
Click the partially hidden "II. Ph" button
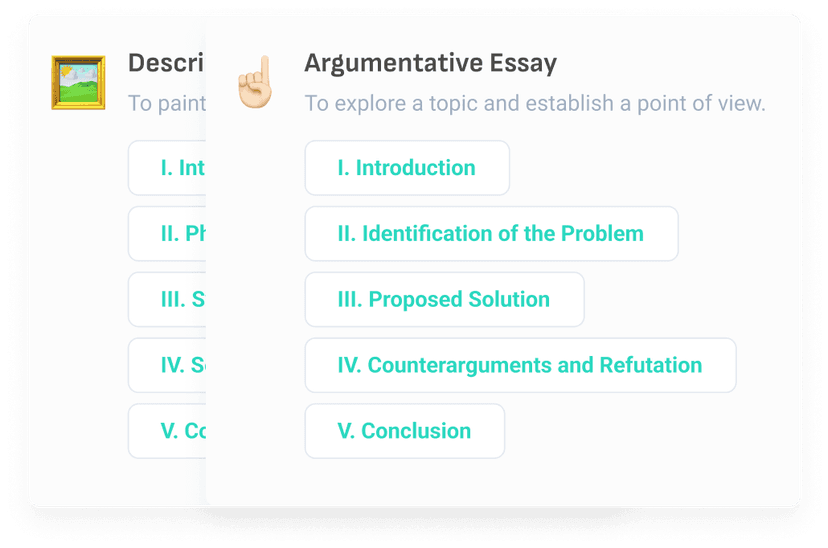click(x=168, y=234)
